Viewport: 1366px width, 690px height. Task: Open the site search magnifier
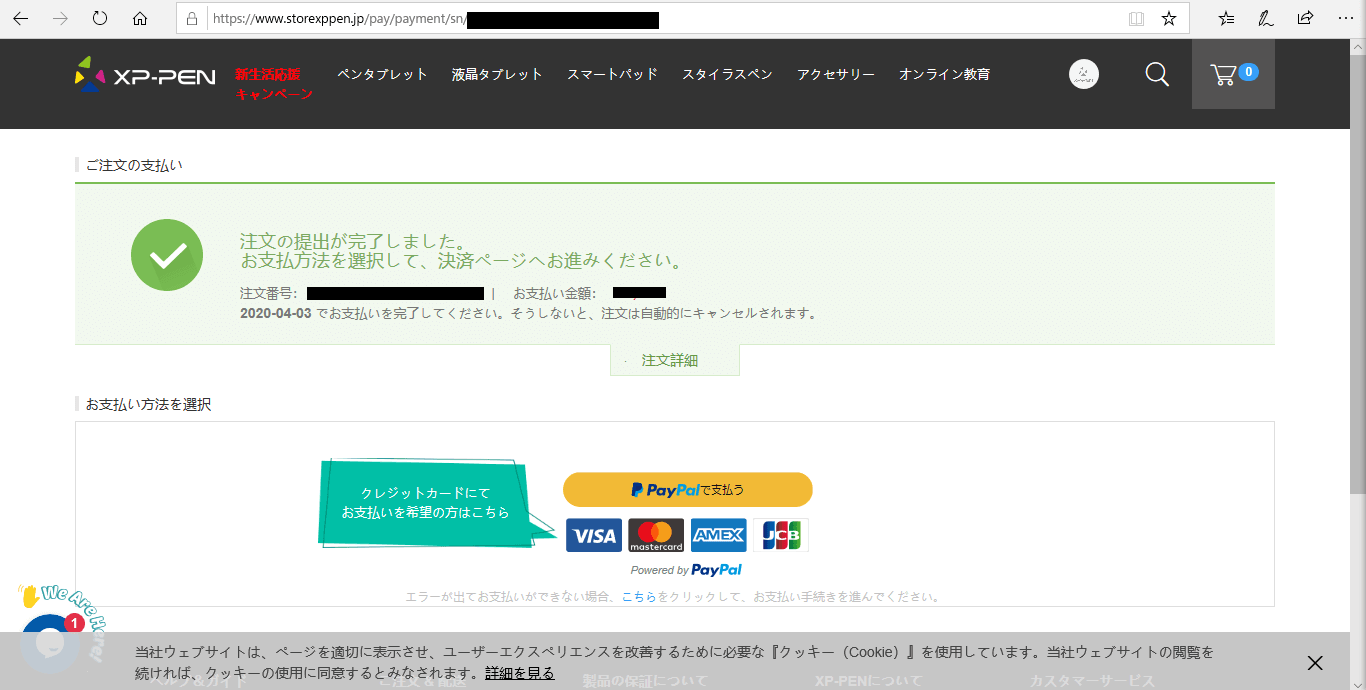coord(1157,74)
